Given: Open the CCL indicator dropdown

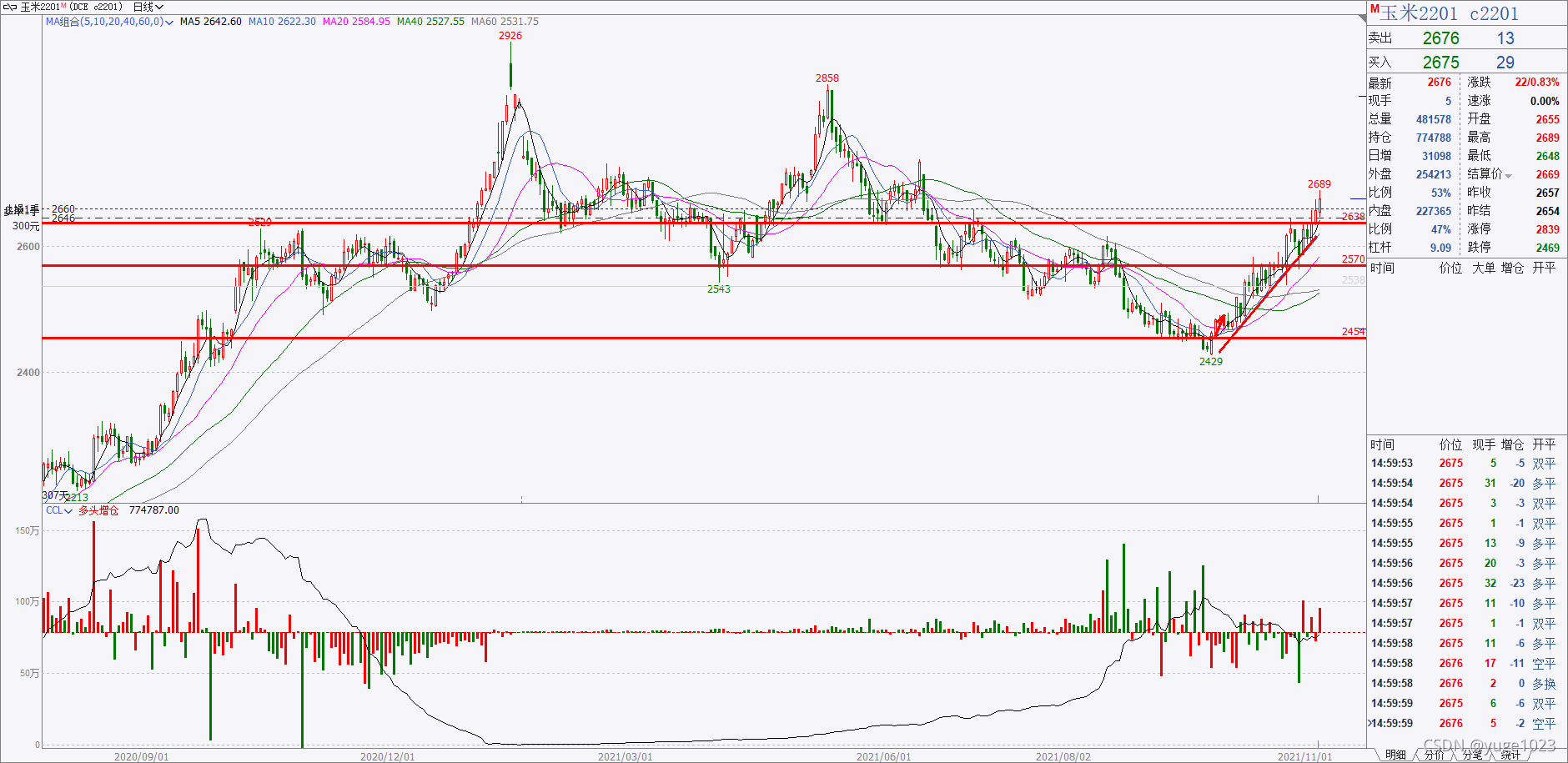Looking at the screenshot, I should 58,510.
